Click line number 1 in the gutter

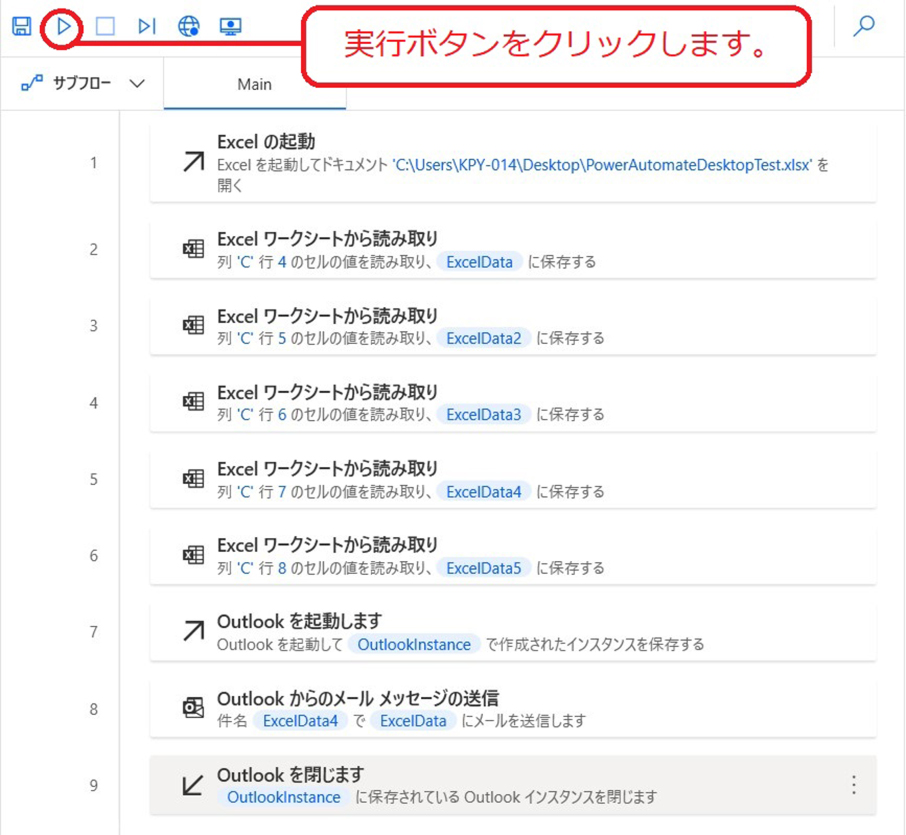pyautogui.click(x=94, y=163)
